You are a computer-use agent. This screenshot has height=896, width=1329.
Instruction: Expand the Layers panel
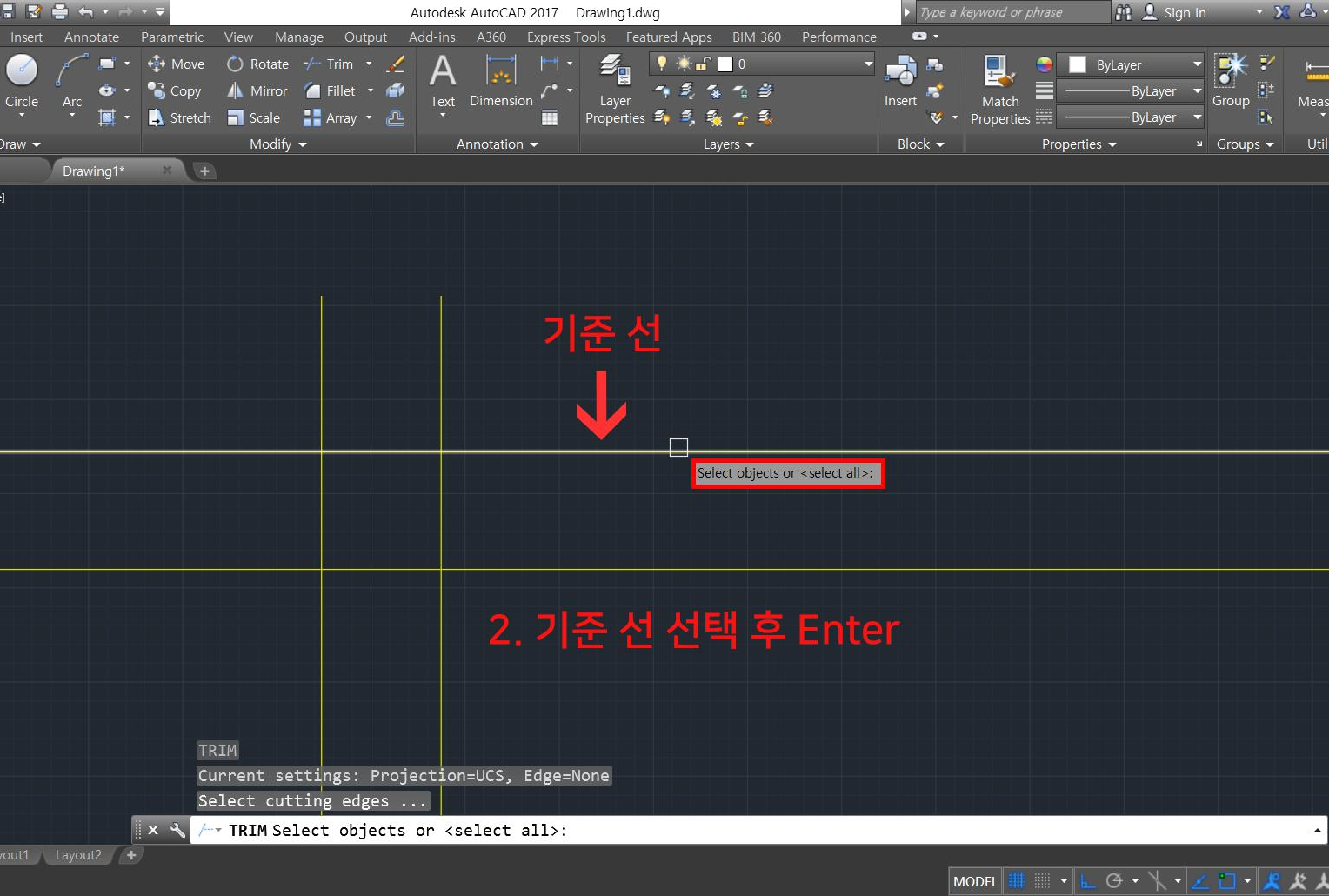tap(728, 144)
